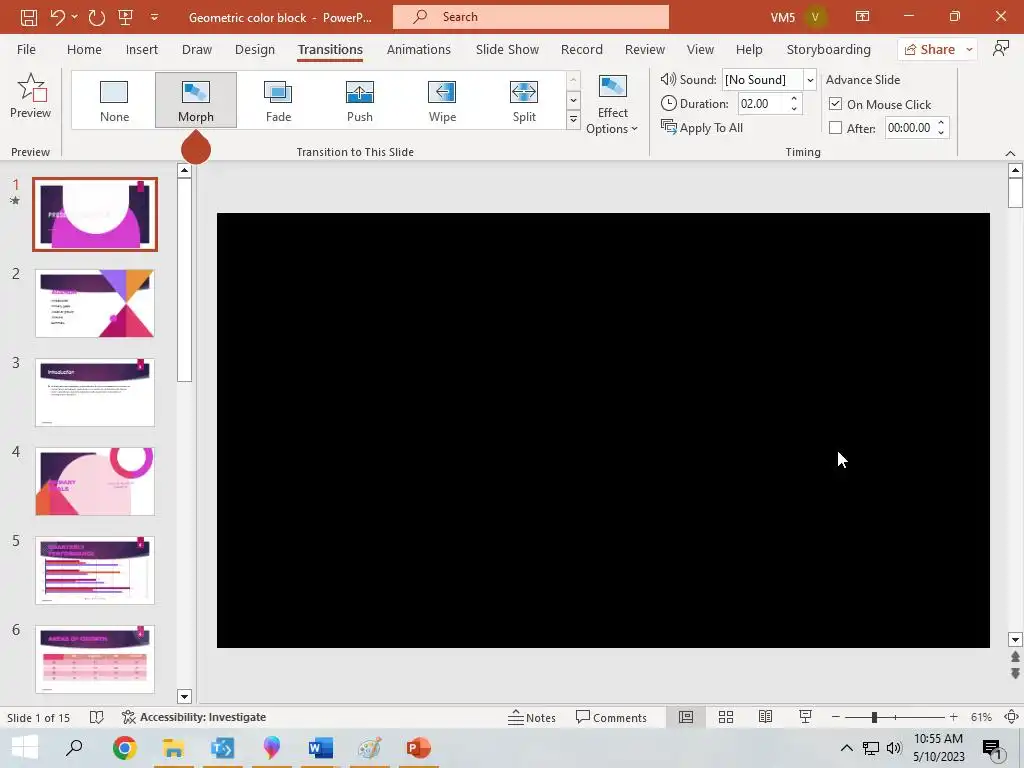The image size is (1024, 768).
Task: Apply the Push transition
Action: (360, 100)
